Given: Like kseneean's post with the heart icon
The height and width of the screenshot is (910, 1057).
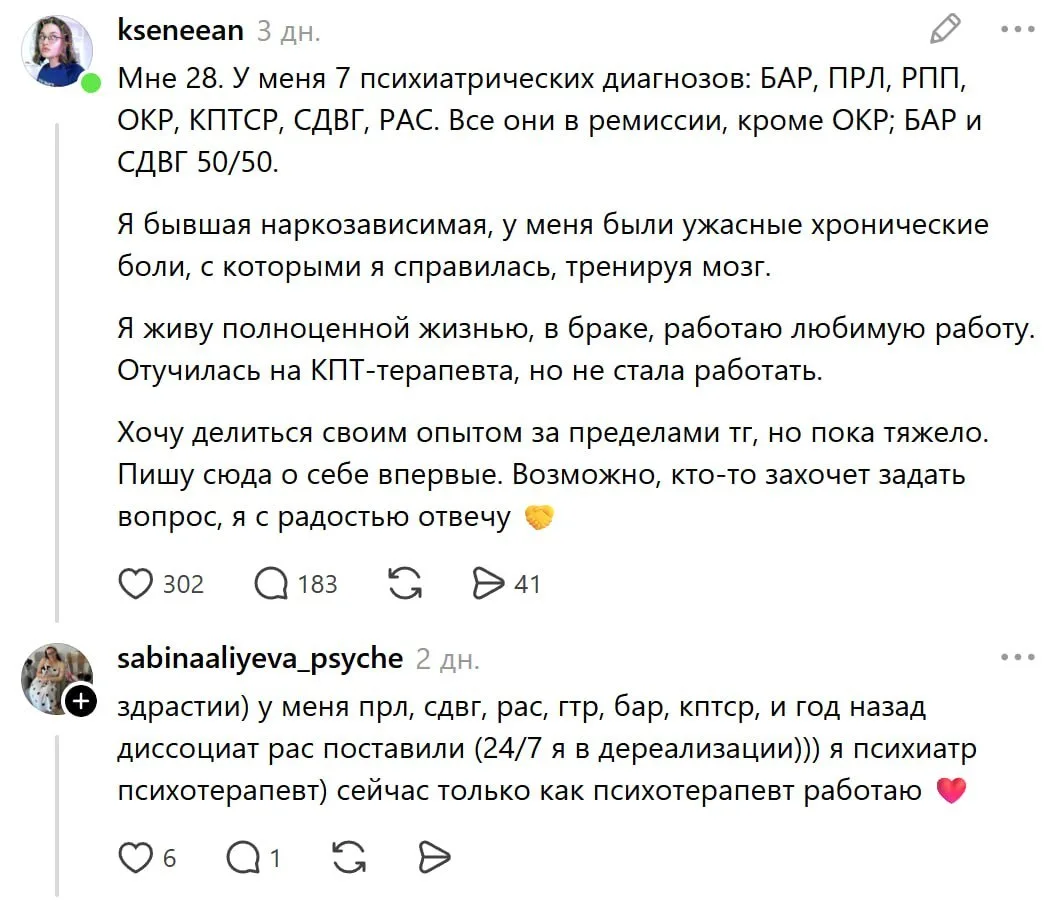Looking at the screenshot, I should pyautogui.click(x=135, y=583).
